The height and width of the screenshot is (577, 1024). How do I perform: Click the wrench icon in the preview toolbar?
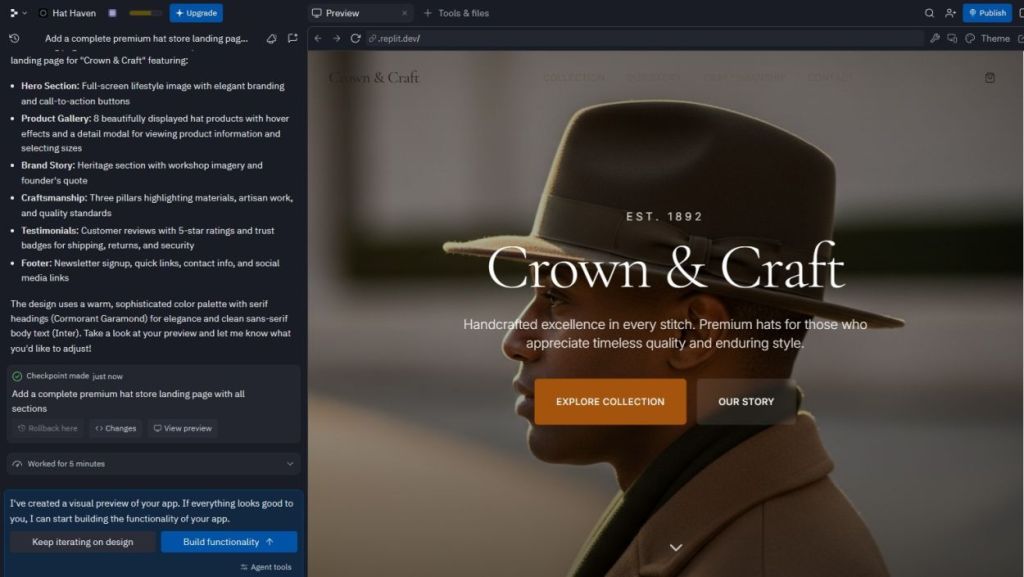[936, 38]
